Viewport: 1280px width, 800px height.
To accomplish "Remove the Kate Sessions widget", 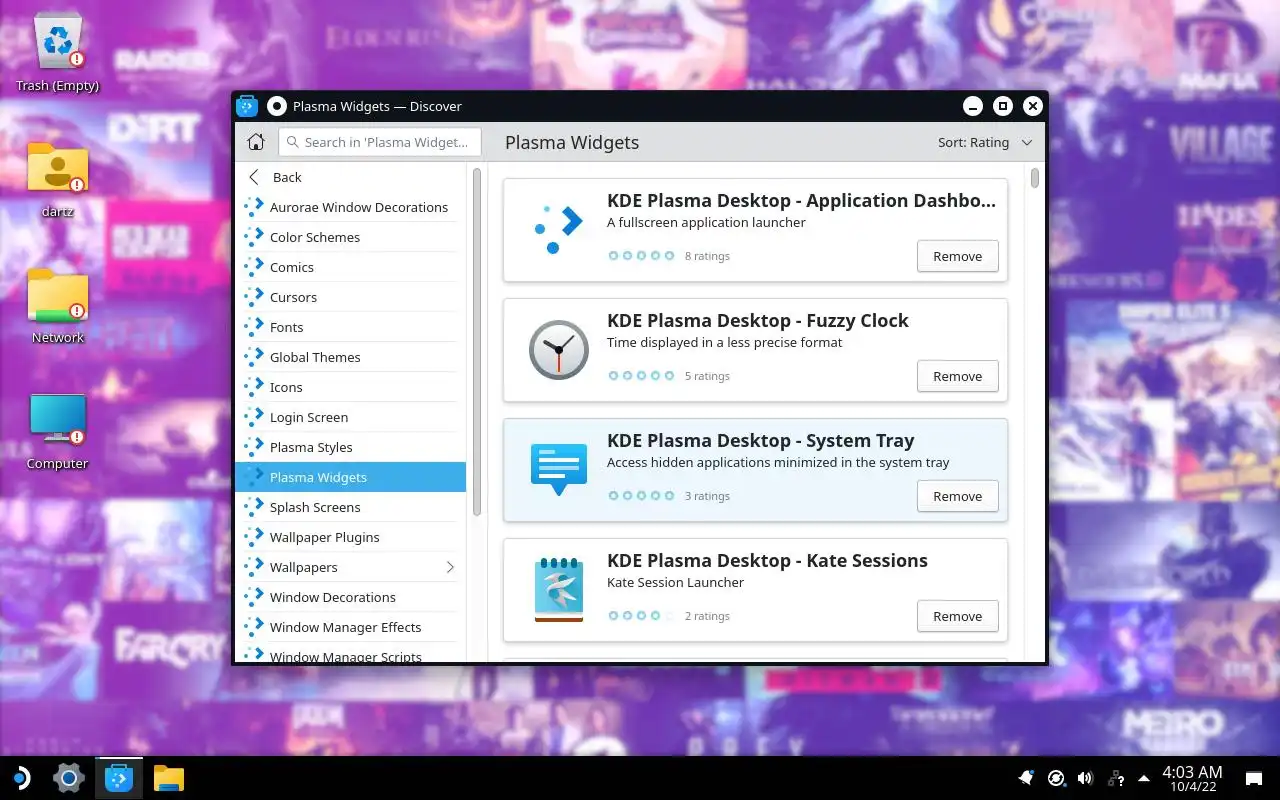I will (x=957, y=616).
